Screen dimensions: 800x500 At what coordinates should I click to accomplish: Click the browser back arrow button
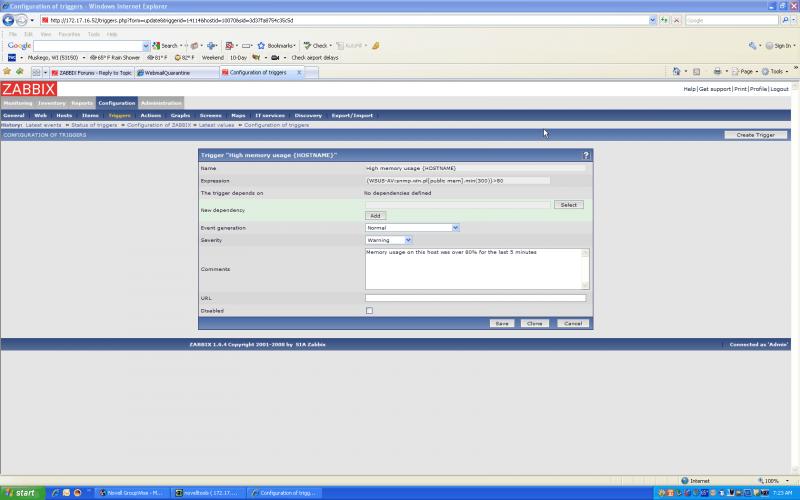tap(8, 20)
